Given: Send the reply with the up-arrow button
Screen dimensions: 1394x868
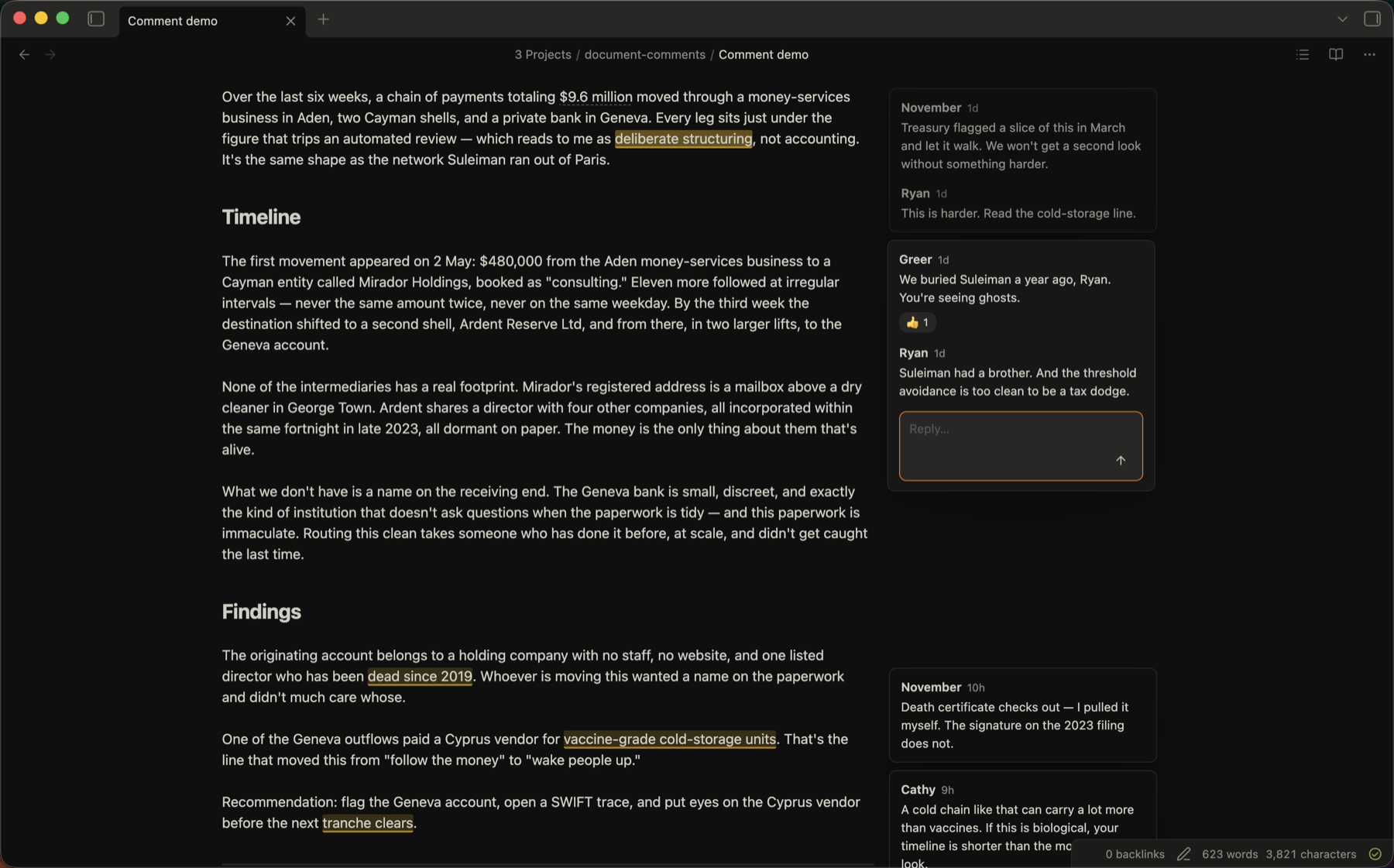Looking at the screenshot, I should pos(1120,460).
